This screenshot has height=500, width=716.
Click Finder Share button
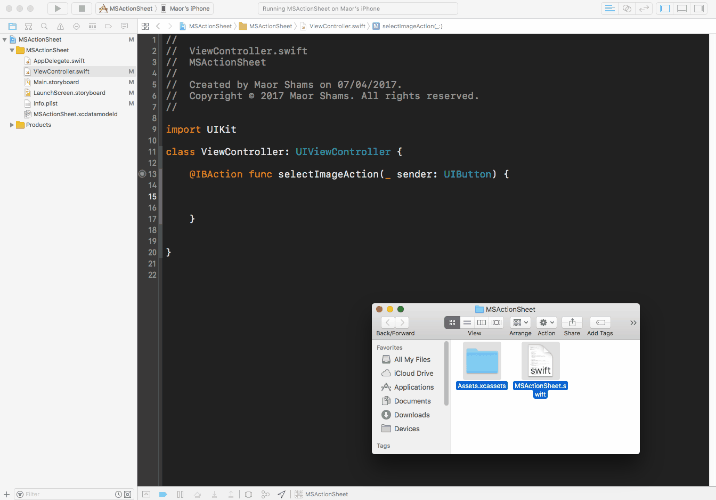(572, 322)
